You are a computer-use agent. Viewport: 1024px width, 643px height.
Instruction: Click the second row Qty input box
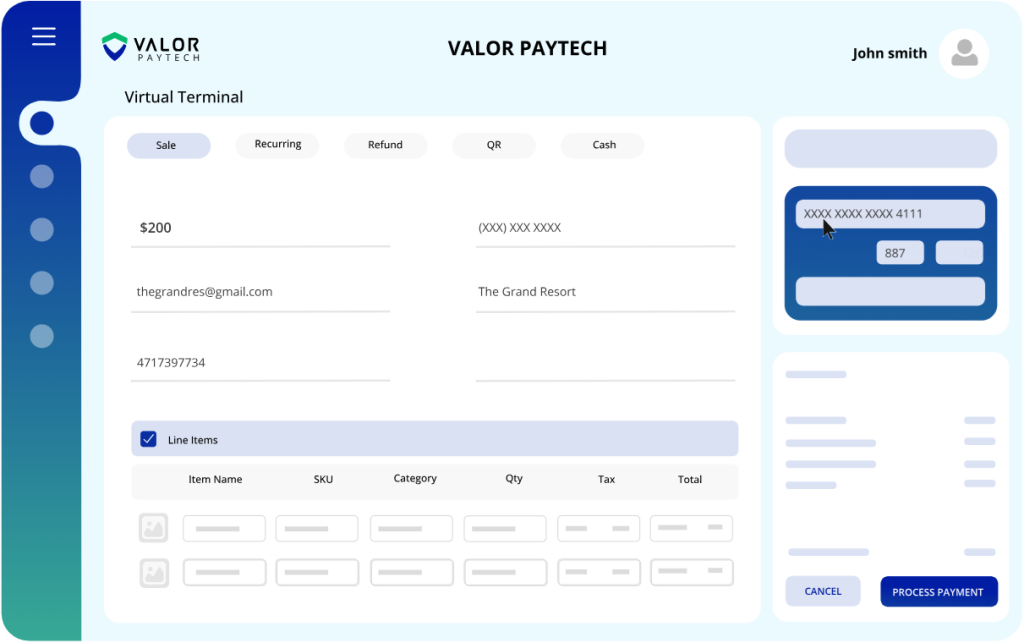coord(505,572)
